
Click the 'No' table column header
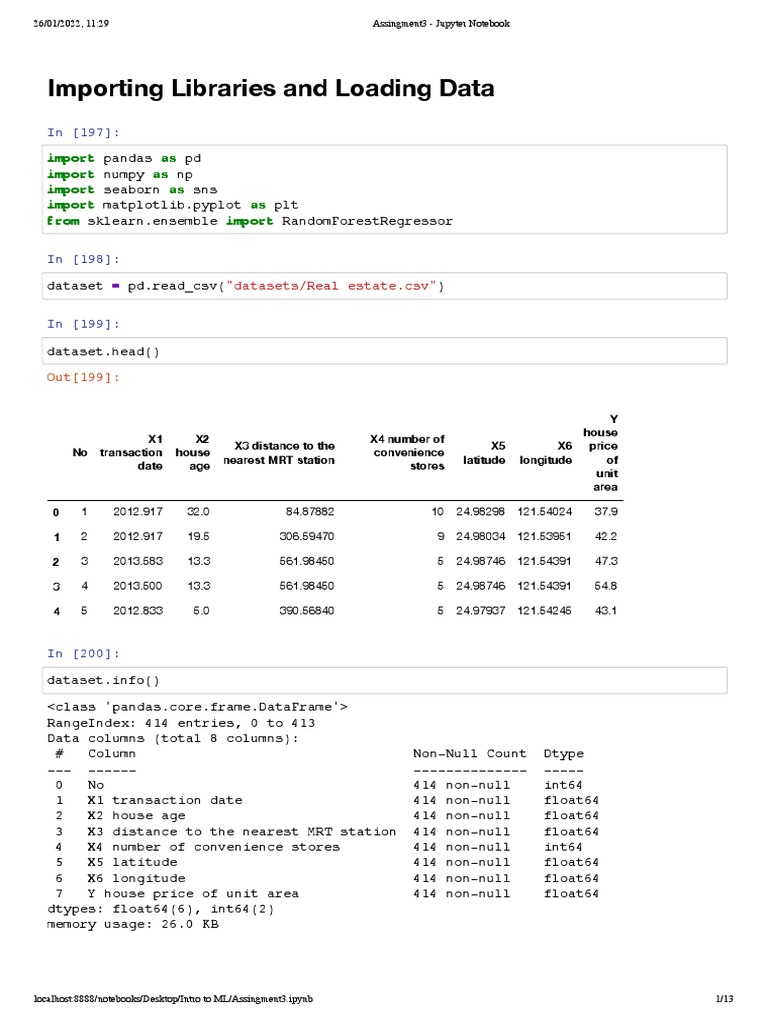[80, 452]
